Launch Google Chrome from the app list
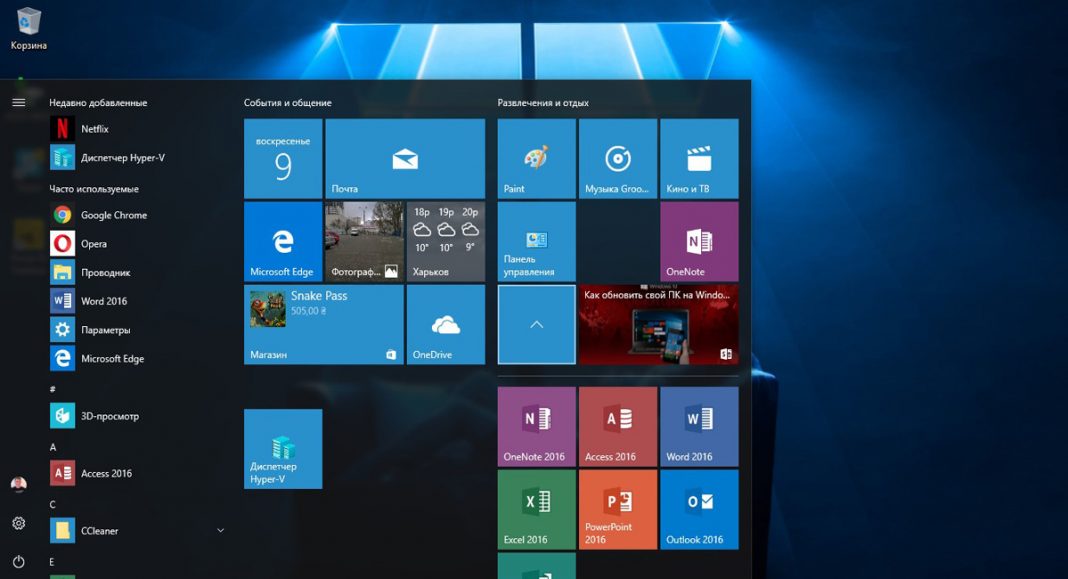The height and width of the screenshot is (579, 1068). (x=136, y=215)
